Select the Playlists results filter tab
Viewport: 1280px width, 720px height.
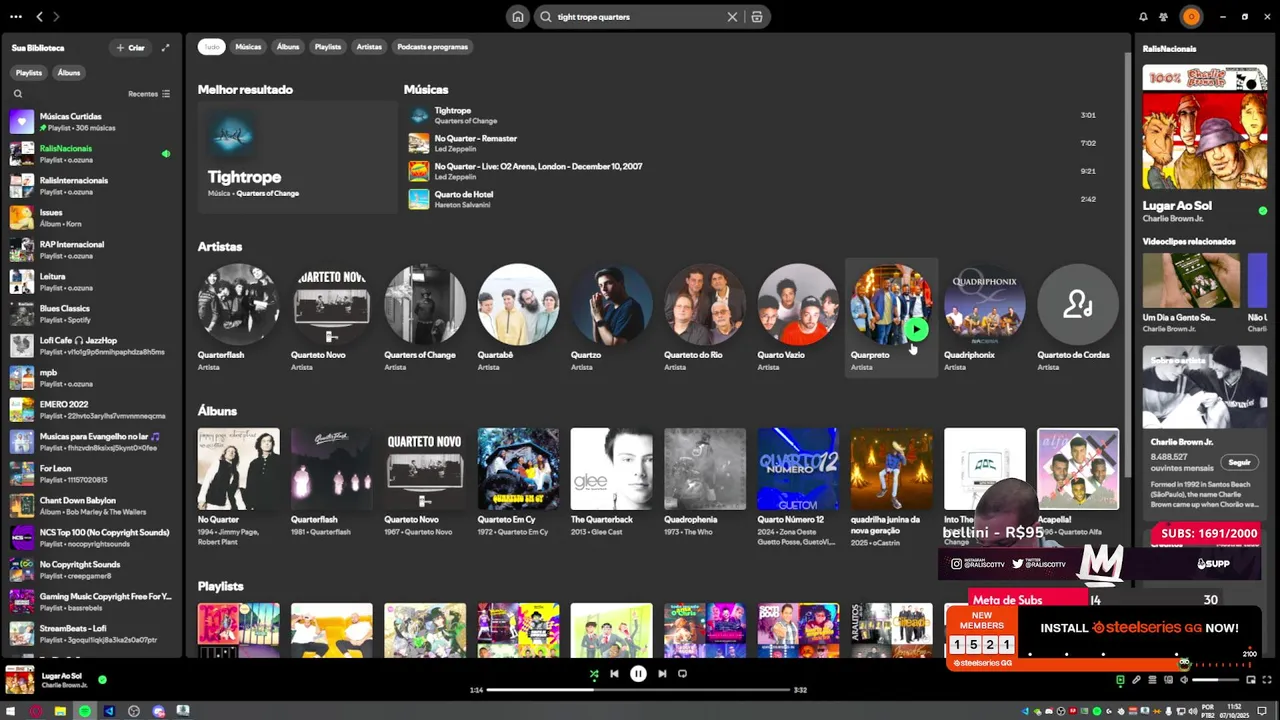point(328,47)
